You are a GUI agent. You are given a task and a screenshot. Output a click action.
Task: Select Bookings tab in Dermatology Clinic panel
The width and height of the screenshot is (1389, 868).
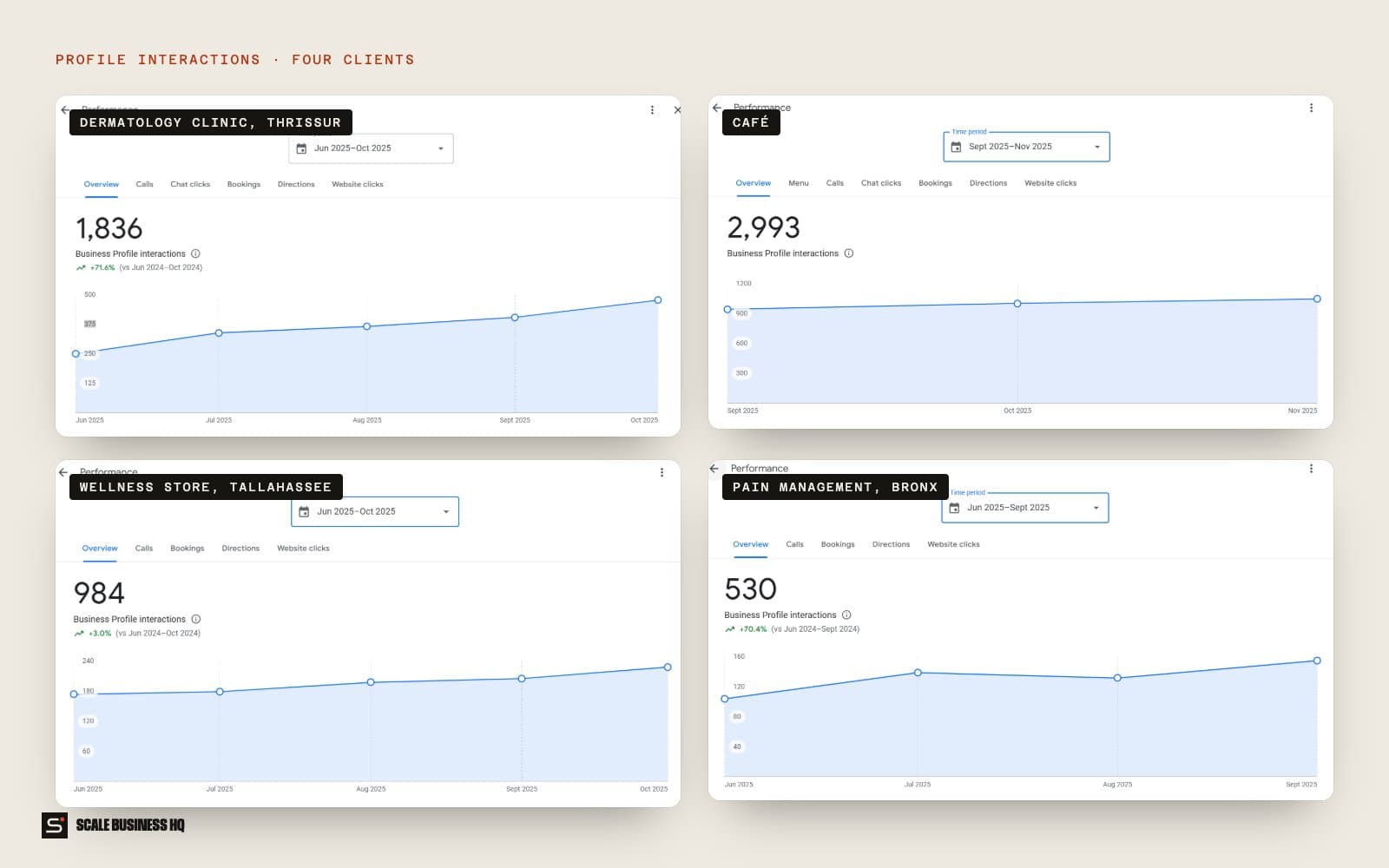coord(244,185)
